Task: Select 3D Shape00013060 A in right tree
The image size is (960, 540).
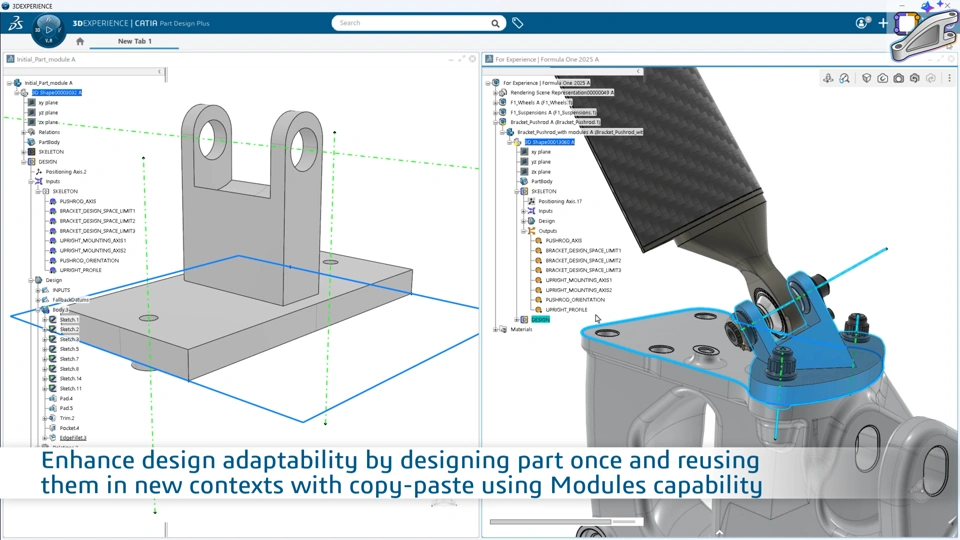Action: click(x=549, y=142)
